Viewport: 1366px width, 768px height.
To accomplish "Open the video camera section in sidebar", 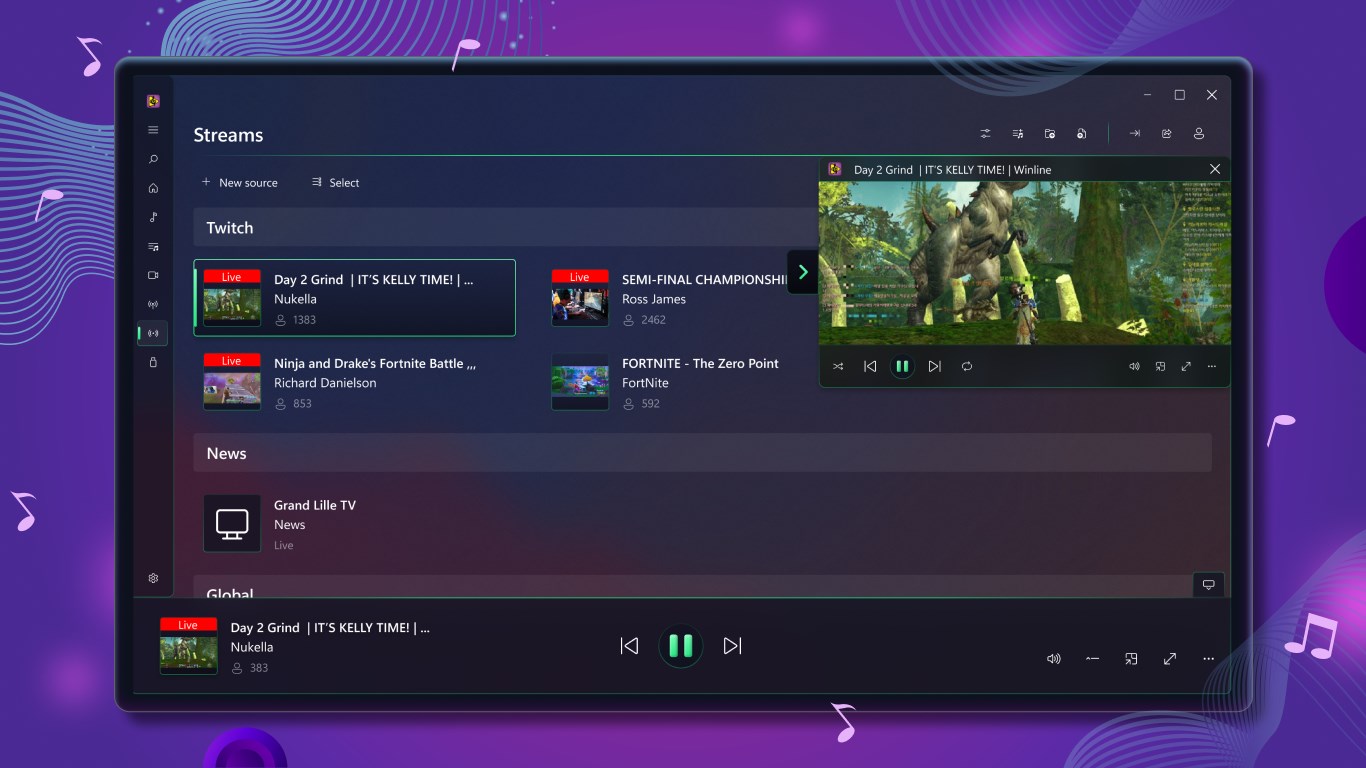I will pyautogui.click(x=153, y=275).
